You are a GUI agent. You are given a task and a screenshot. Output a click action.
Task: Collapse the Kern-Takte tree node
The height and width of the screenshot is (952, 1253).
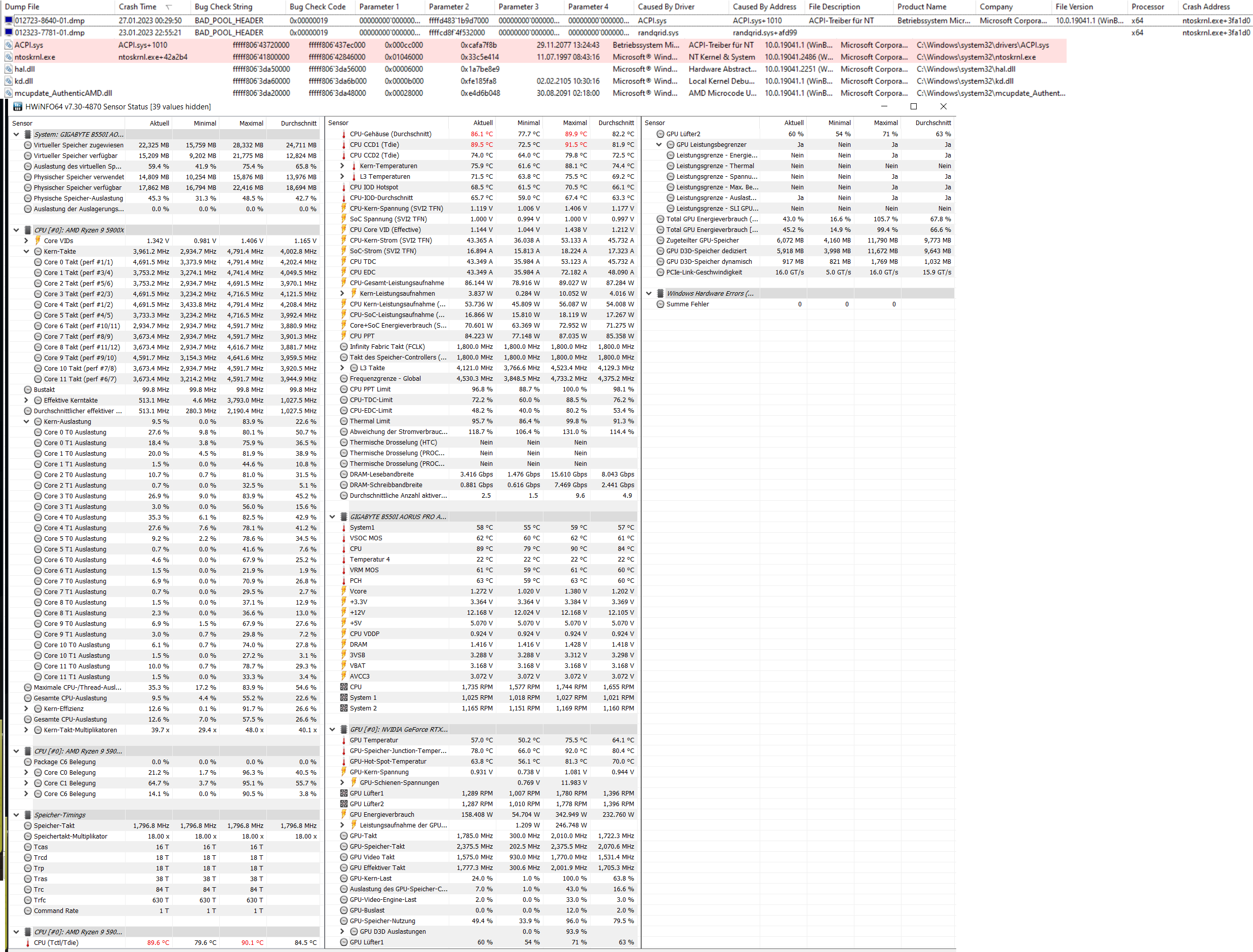[x=26, y=252]
